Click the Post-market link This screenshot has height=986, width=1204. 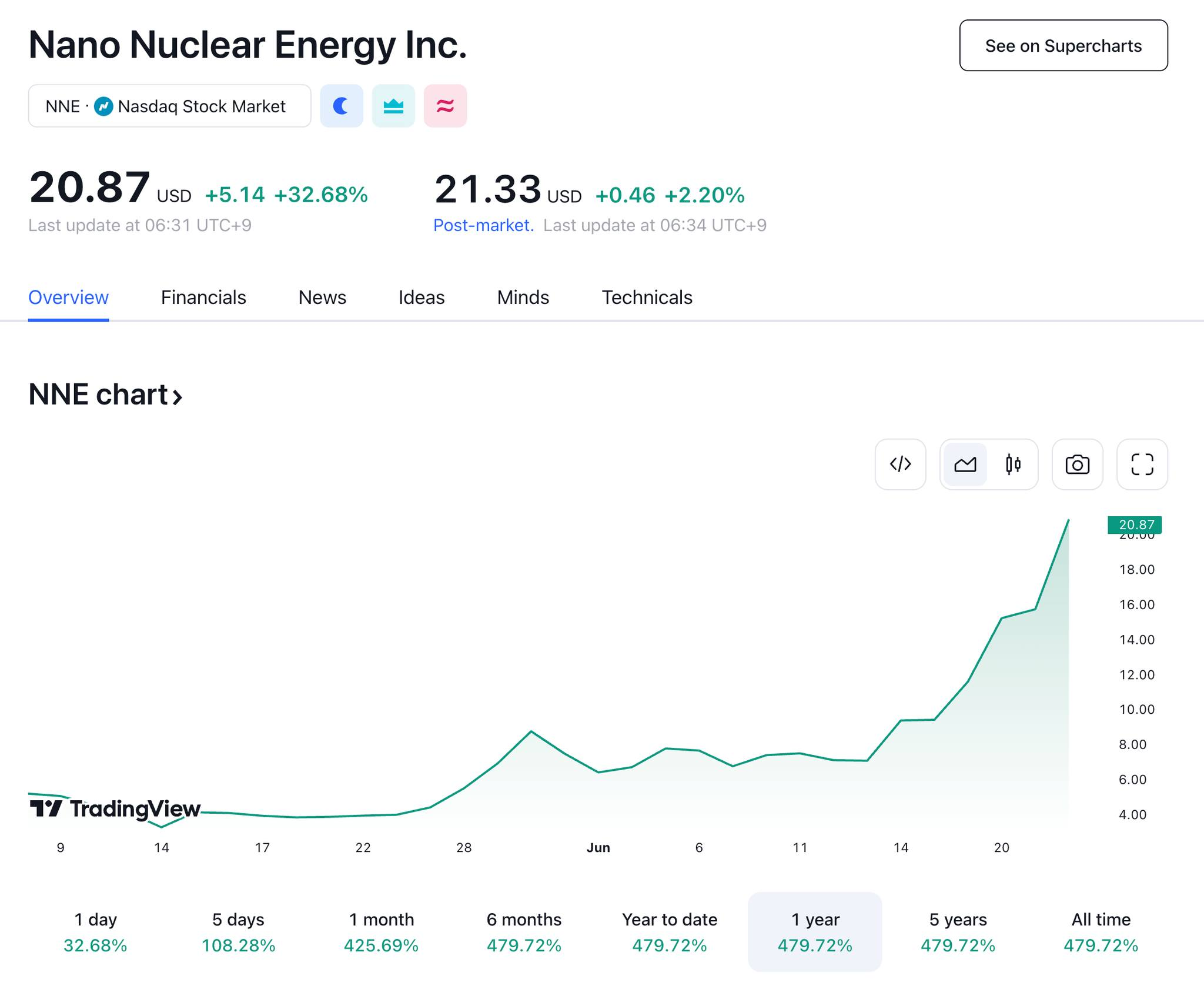click(x=483, y=225)
